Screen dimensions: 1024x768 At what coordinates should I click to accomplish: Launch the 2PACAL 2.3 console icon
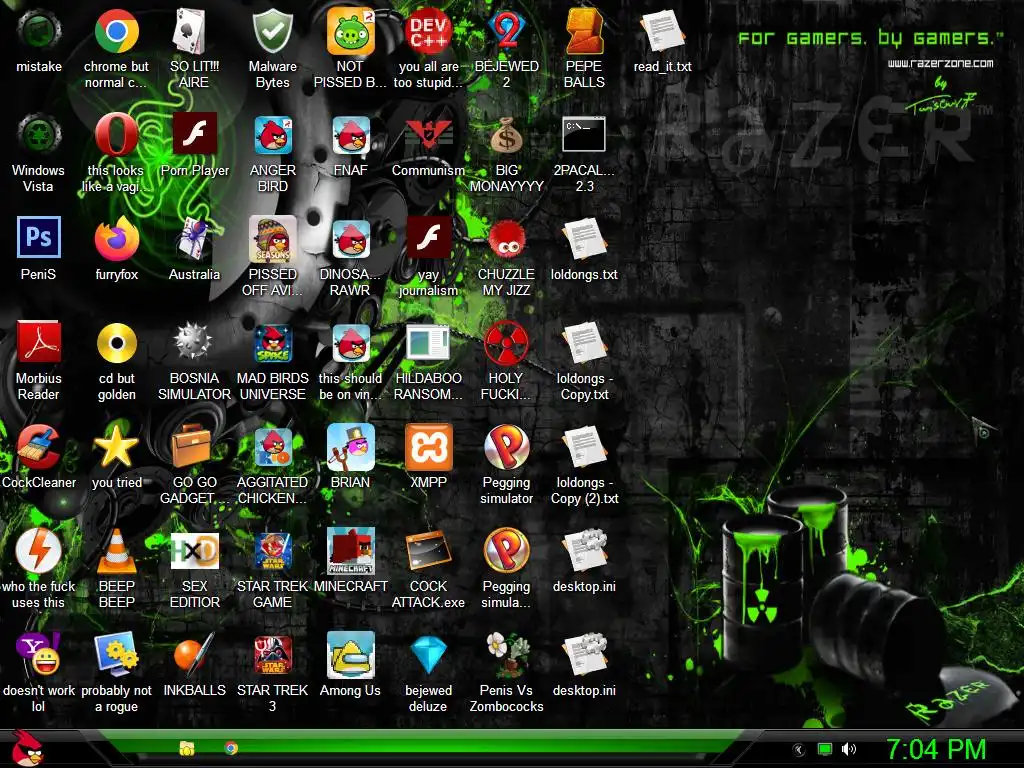pos(584,135)
